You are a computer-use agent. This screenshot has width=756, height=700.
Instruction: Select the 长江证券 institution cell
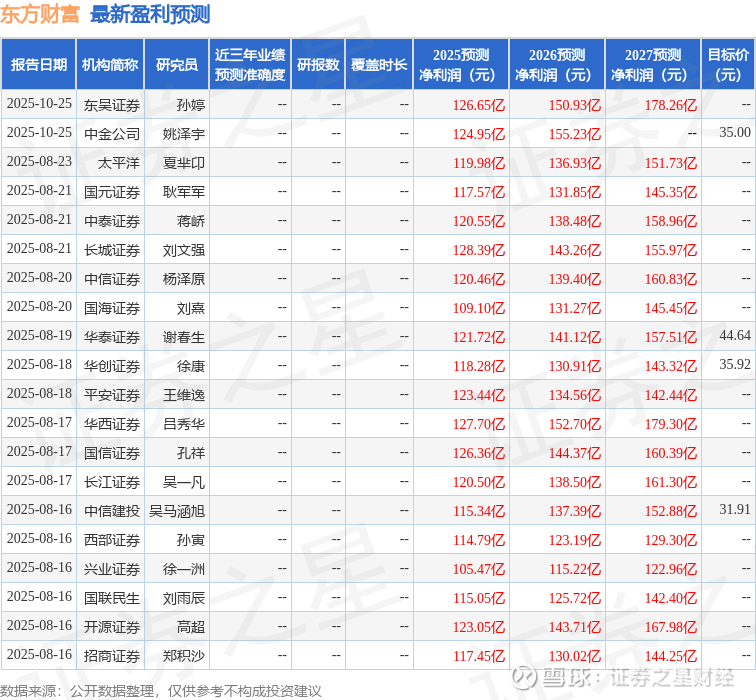tap(112, 482)
